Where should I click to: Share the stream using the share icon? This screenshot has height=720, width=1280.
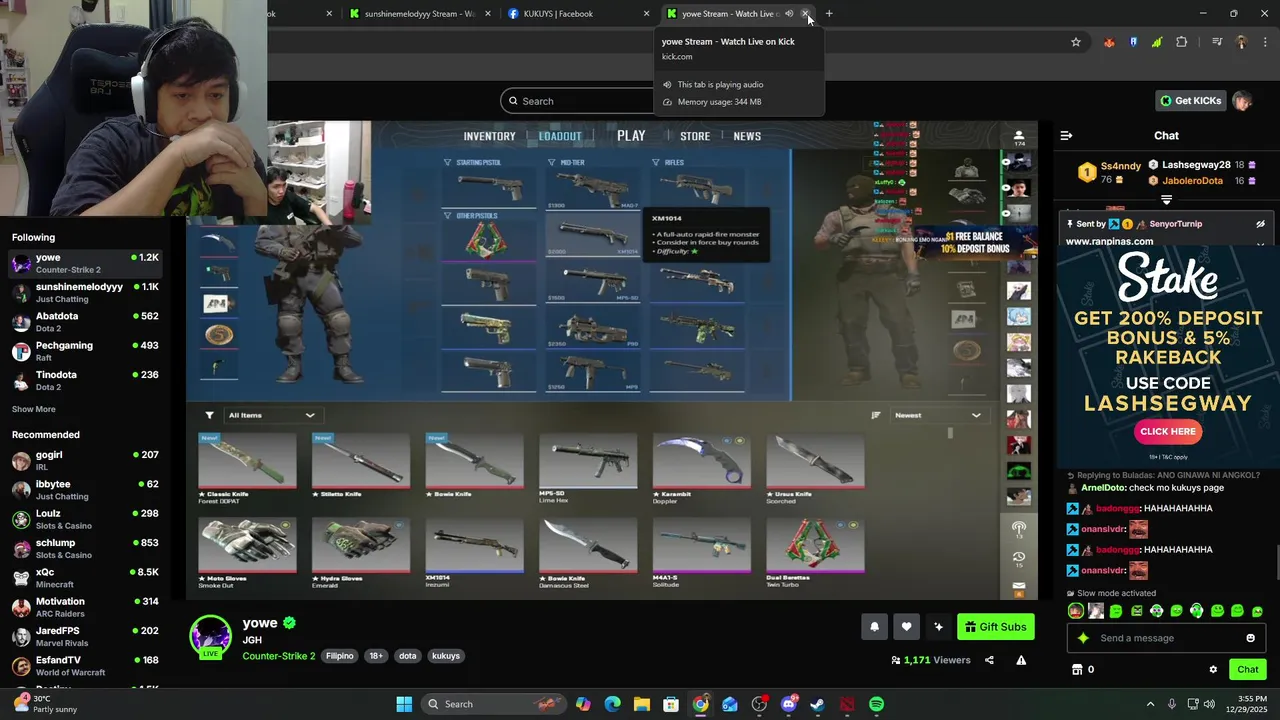pos(989,660)
